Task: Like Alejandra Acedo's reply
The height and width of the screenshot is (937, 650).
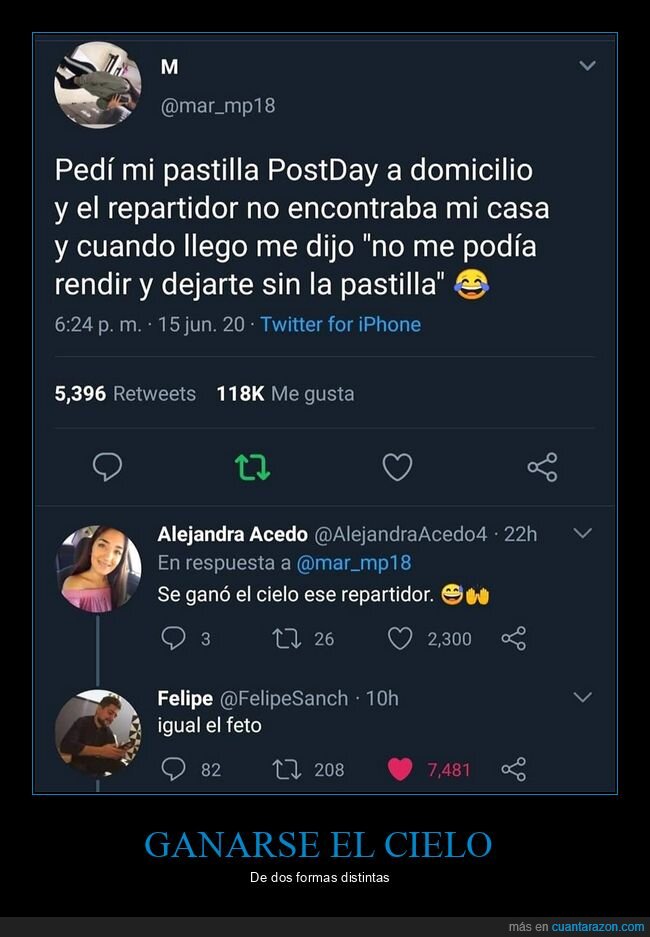Action: click(x=400, y=638)
